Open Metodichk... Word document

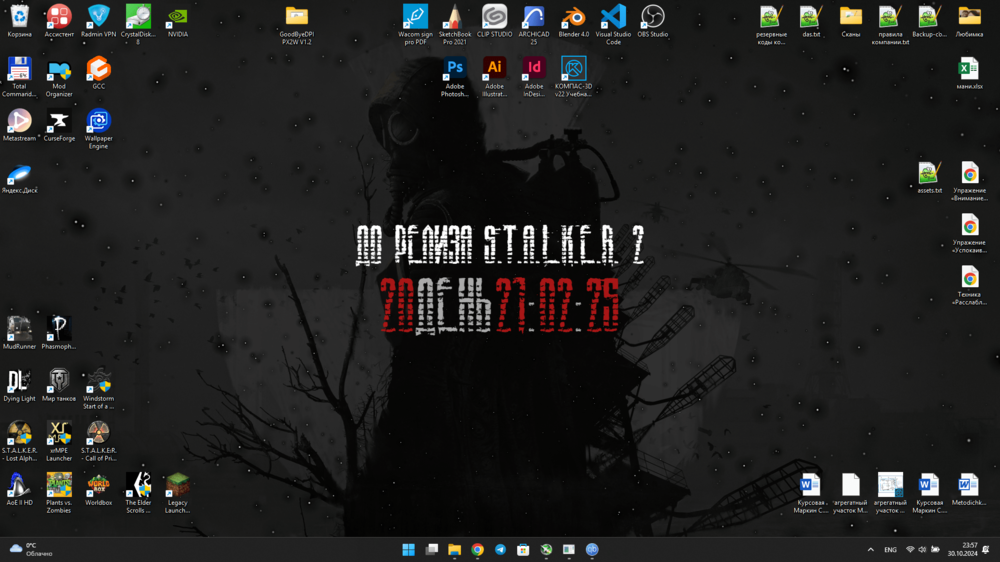[969, 489]
